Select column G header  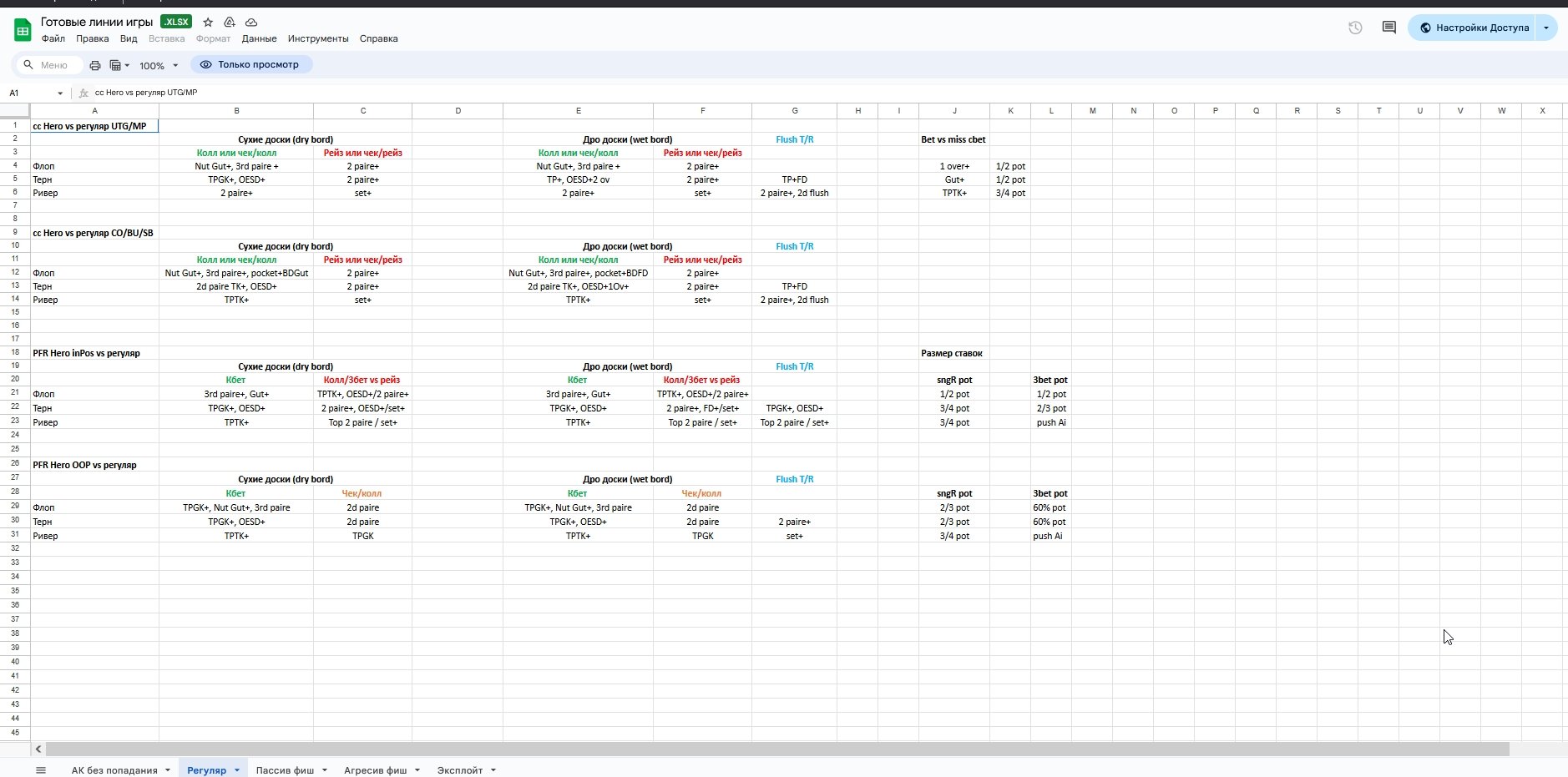(x=794, y=110)
